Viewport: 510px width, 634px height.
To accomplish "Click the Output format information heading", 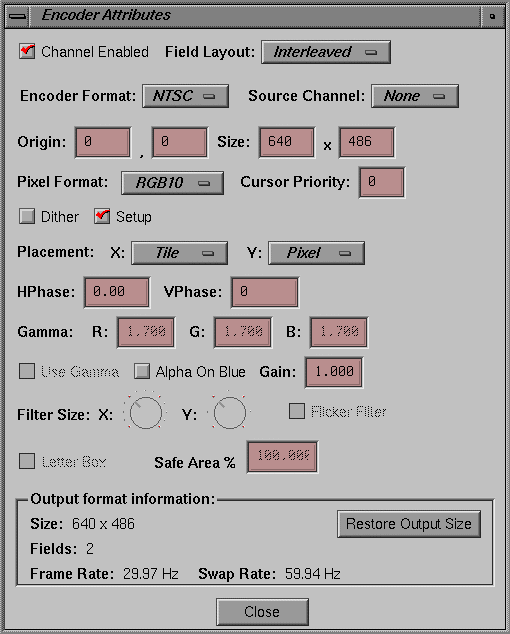I will 123,499.
